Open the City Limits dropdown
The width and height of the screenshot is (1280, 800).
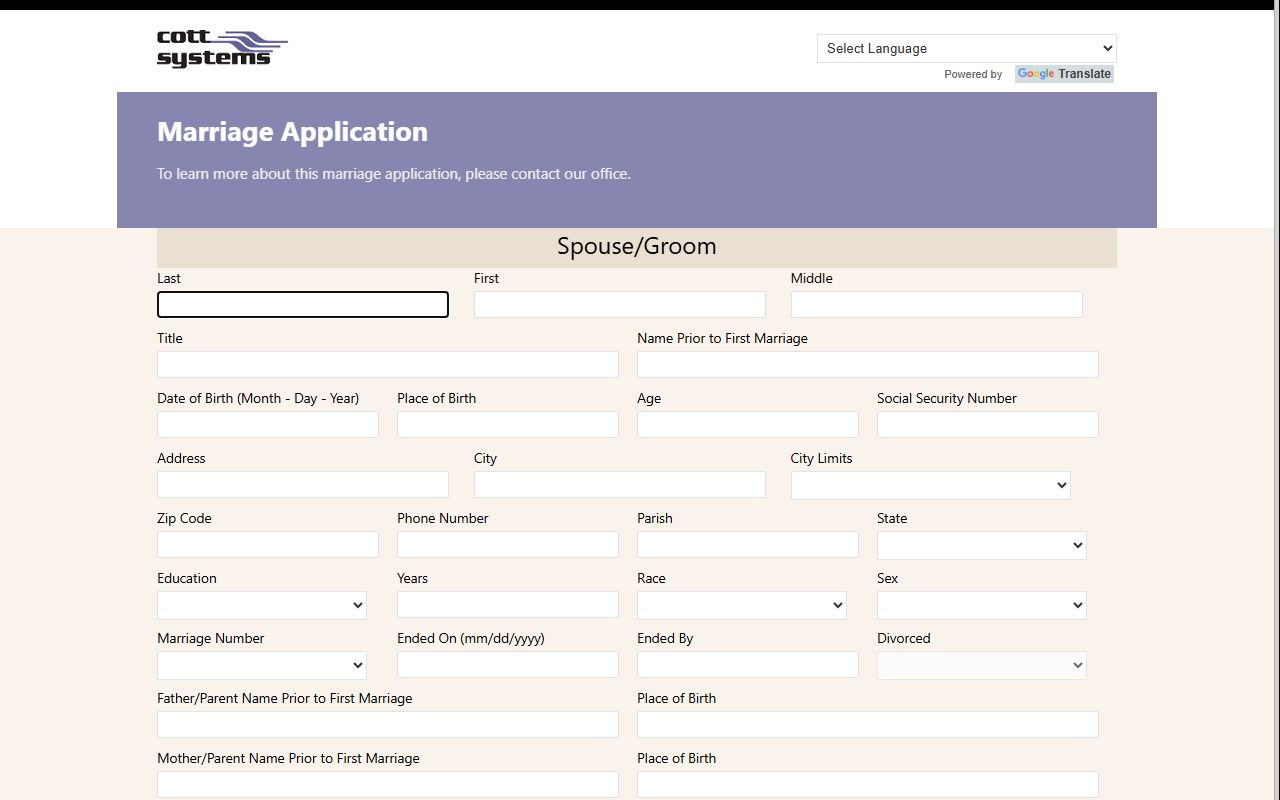pos(931,485)
